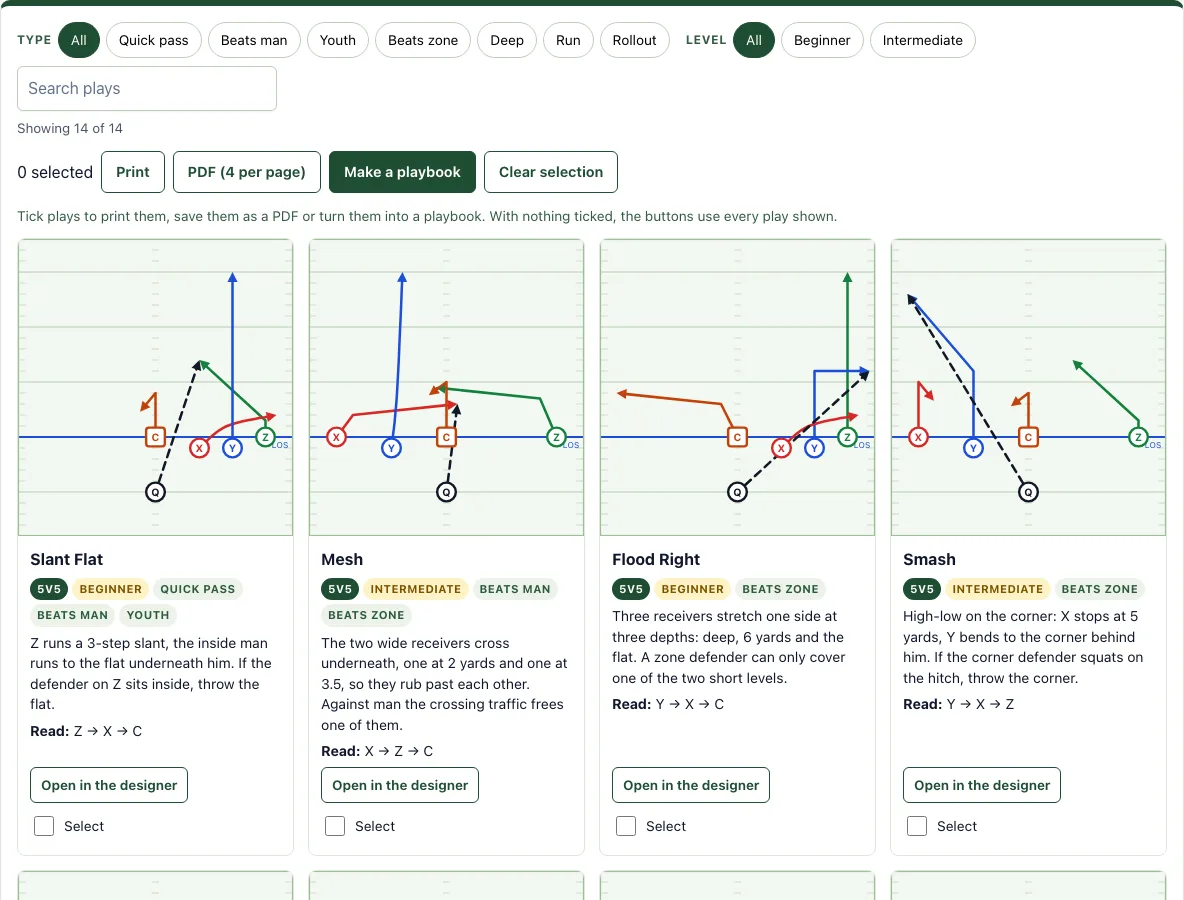The width and height of the screenshot is (1184, 900).
Task: Click the Y receiver marker in Smash diagram
Action: 973,448
